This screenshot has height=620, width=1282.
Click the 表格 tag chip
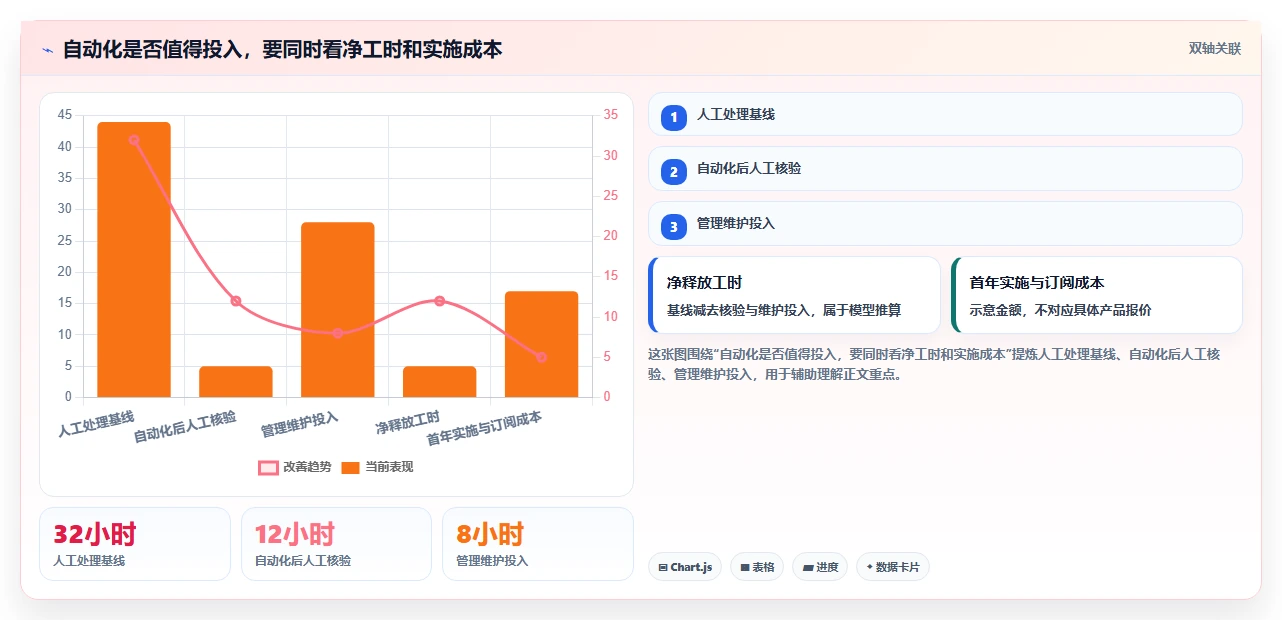[x=757, y=567]
